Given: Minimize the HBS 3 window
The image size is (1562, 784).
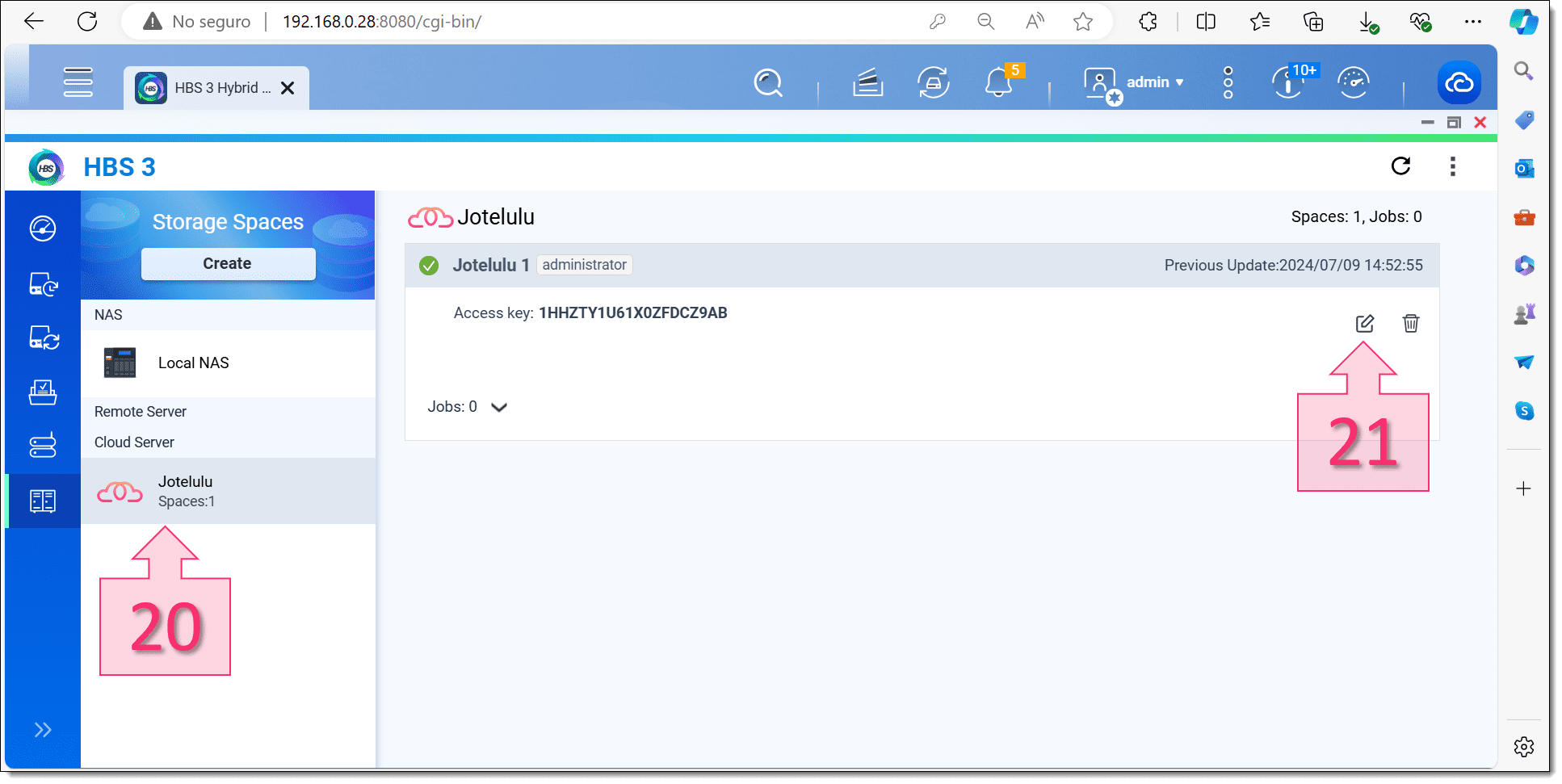Looking at the screenshot, I should point(1427,123).
